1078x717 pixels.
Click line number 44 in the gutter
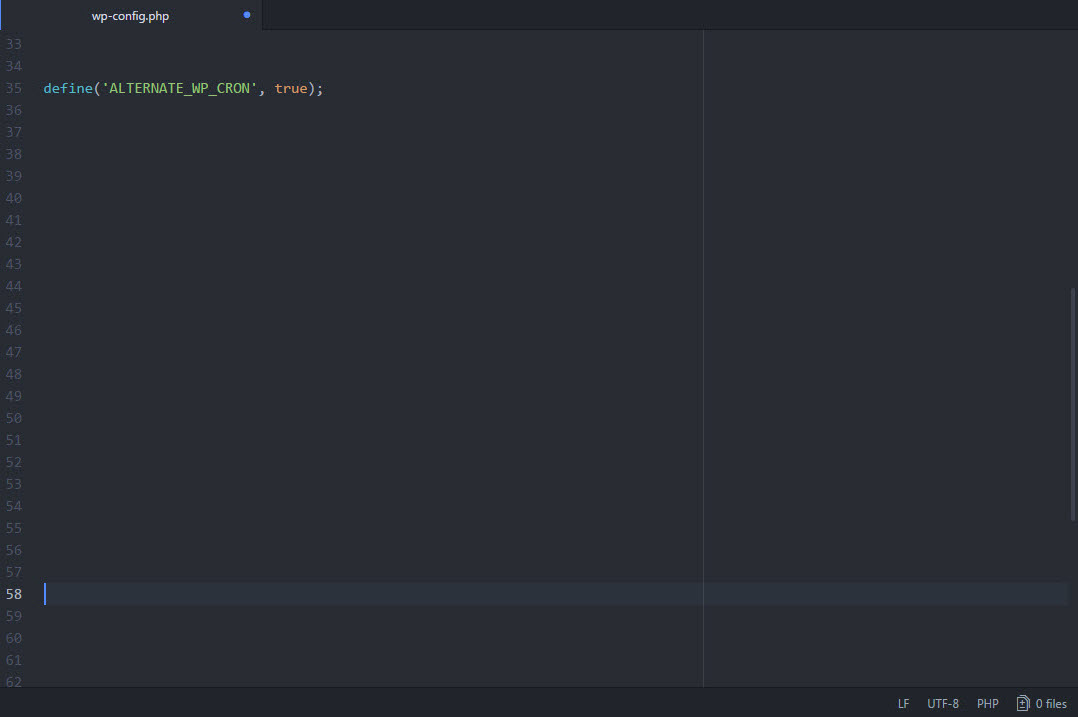pos(14,286)
